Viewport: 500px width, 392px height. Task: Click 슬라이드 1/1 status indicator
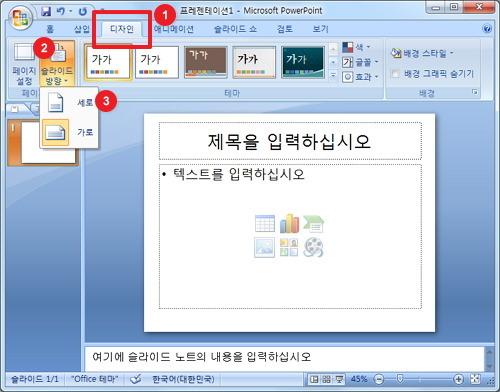point(34,379)
